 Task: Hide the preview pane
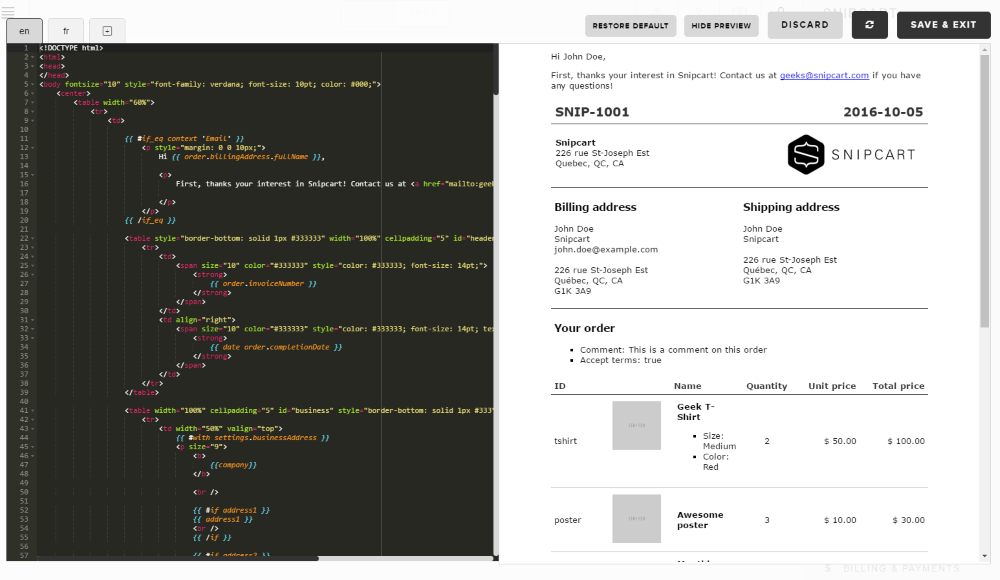point(721,26)
